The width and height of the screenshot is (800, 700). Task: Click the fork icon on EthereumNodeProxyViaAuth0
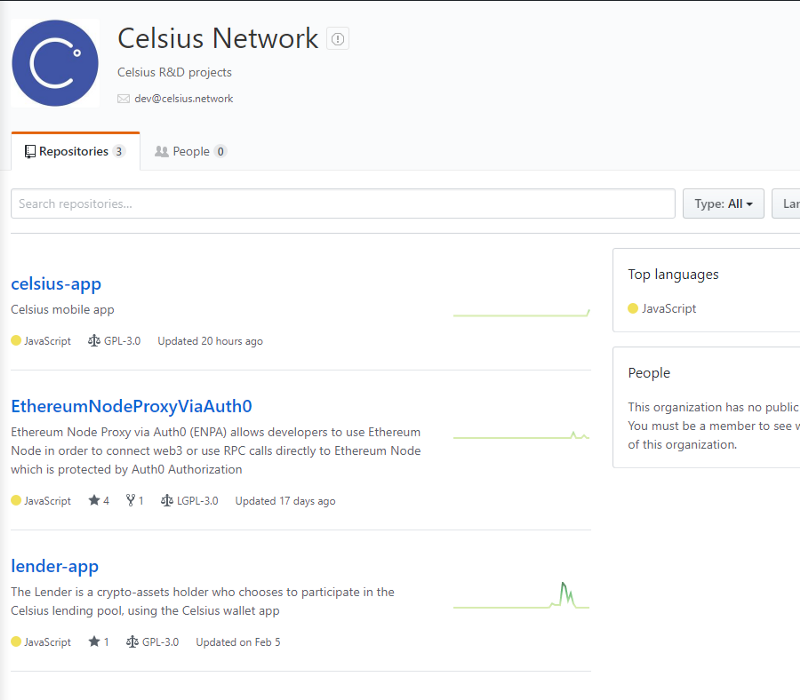click(x=130, y=501)
